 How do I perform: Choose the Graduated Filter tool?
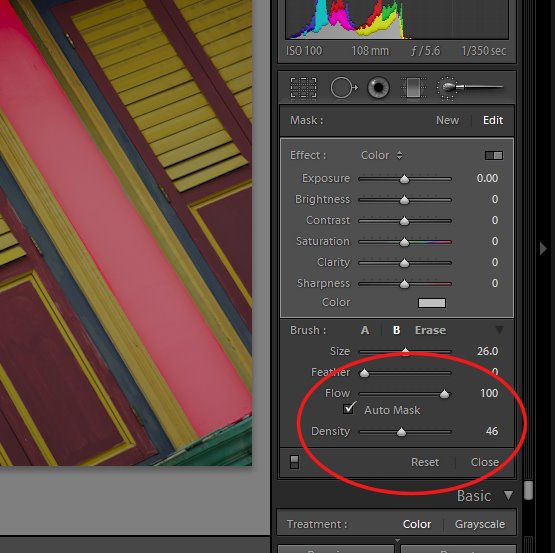tap(413, 87)
